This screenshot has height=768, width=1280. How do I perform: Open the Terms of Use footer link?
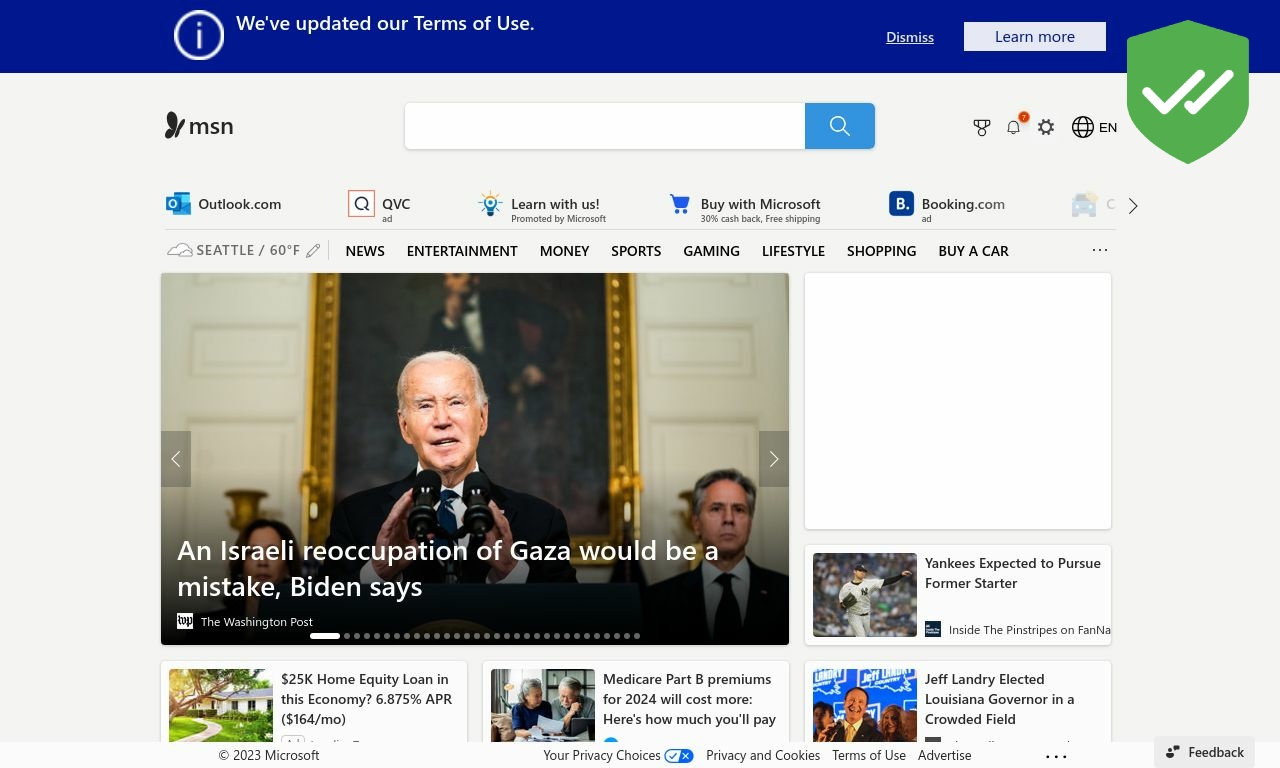coord(869,756)
